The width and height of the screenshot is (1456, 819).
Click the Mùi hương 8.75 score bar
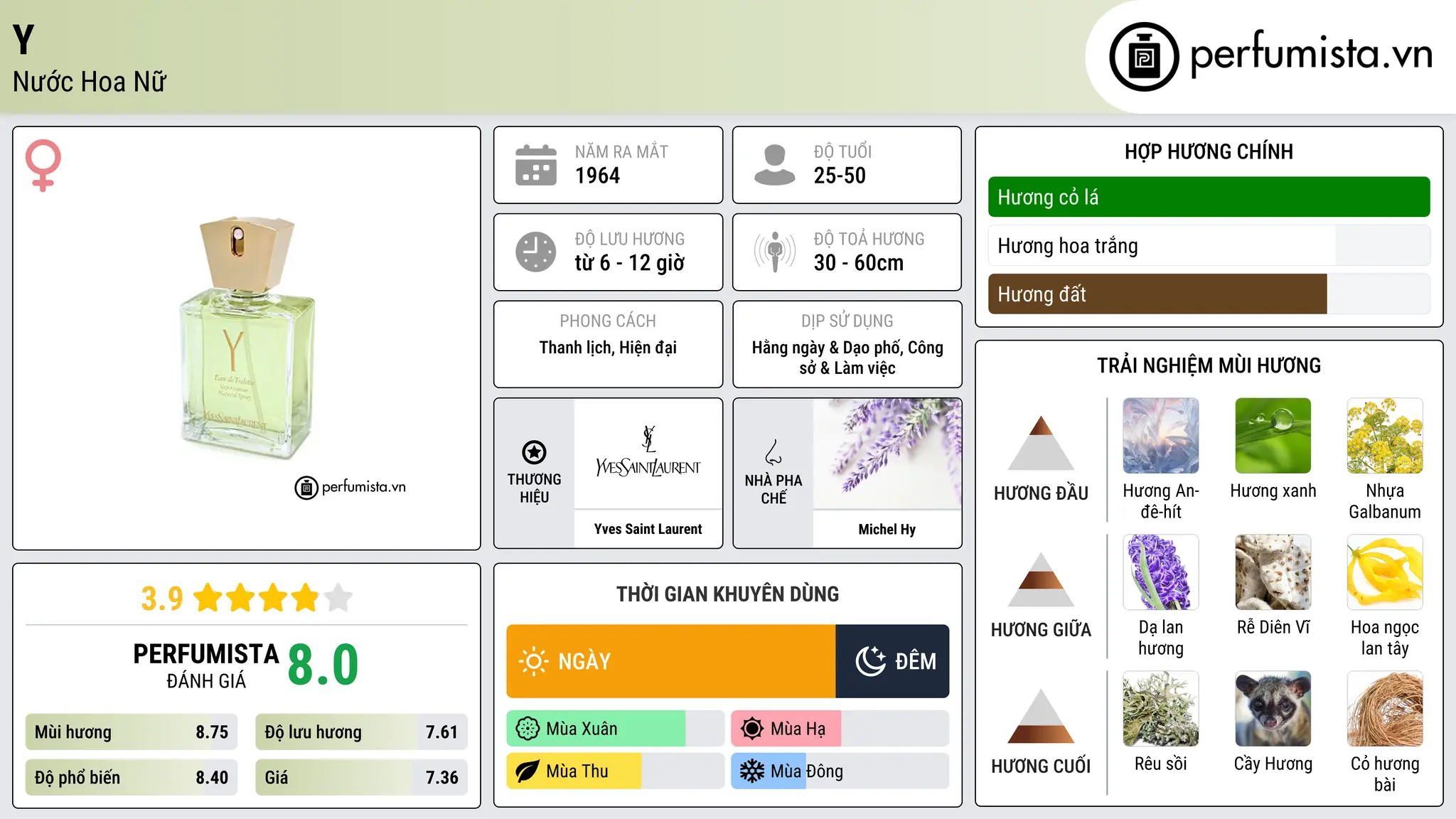tap(132, 732)
